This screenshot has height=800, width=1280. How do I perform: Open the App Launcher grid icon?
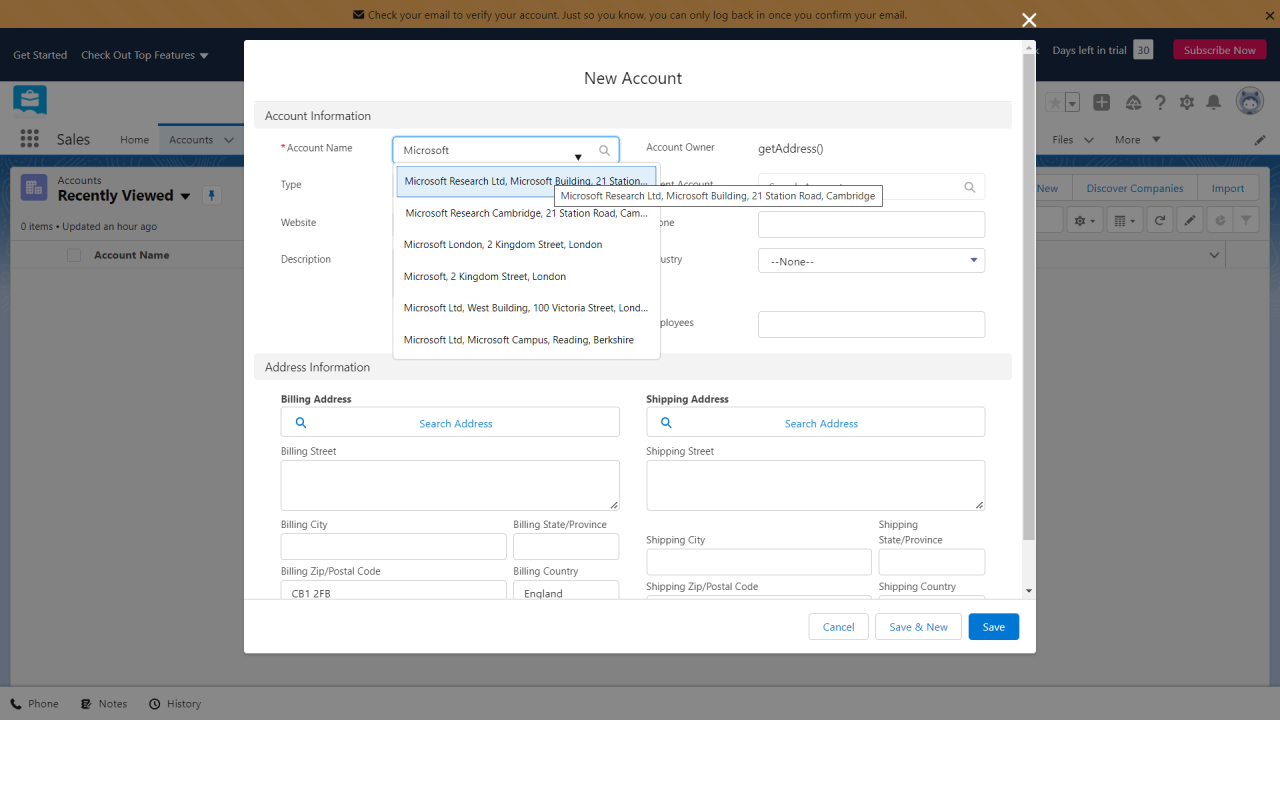coord(29,139)
